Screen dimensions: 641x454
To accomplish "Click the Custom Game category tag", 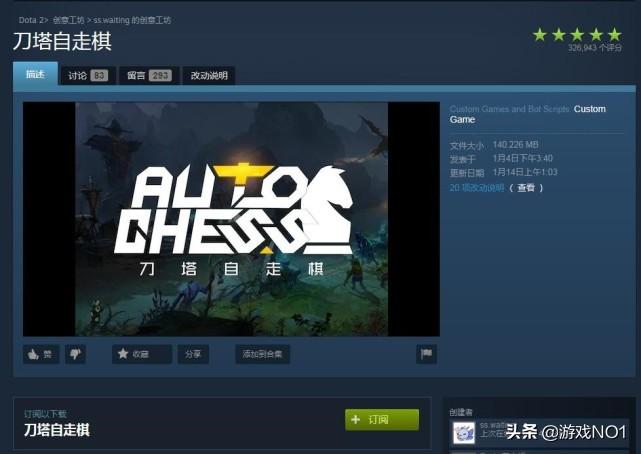I will 527,114.
